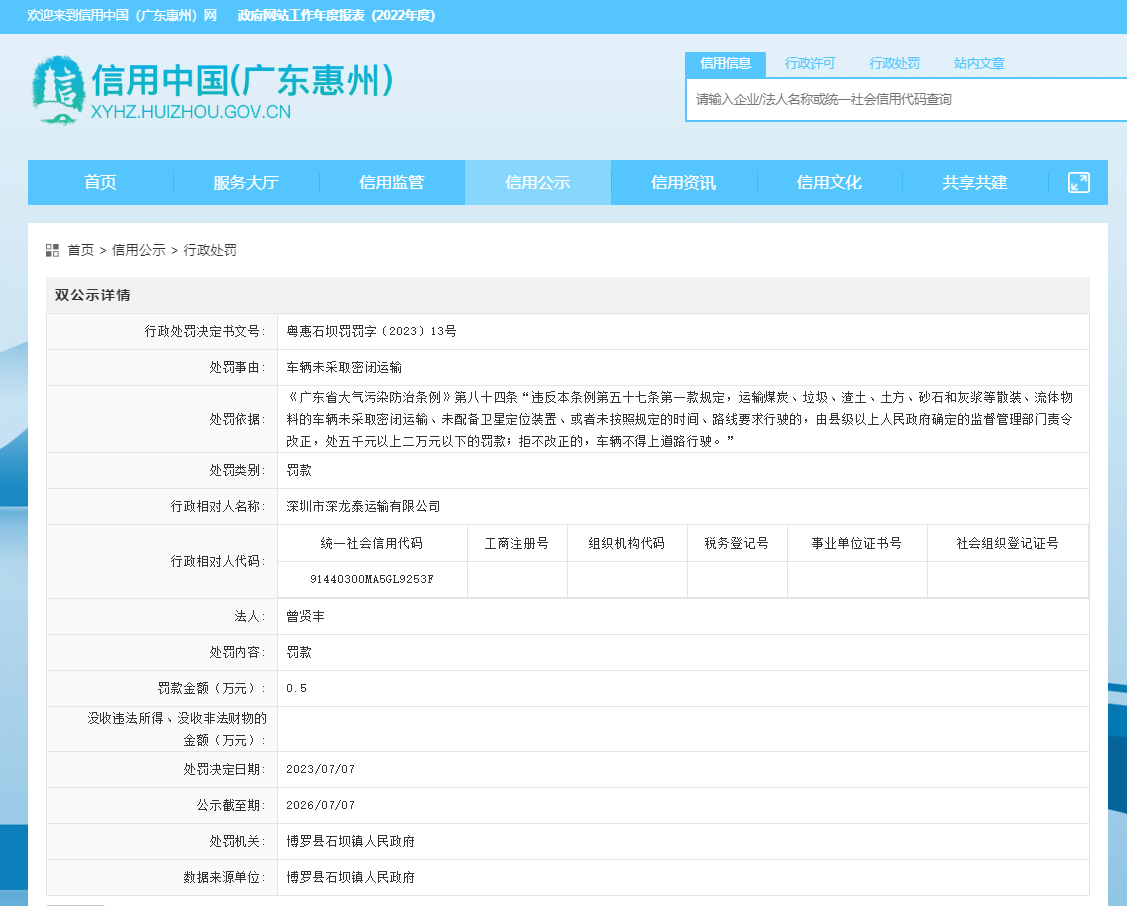This screenshot has width=1127, height=906.
Task: Click the 统一社会信用代码 column header
Action: pos(372,543)
